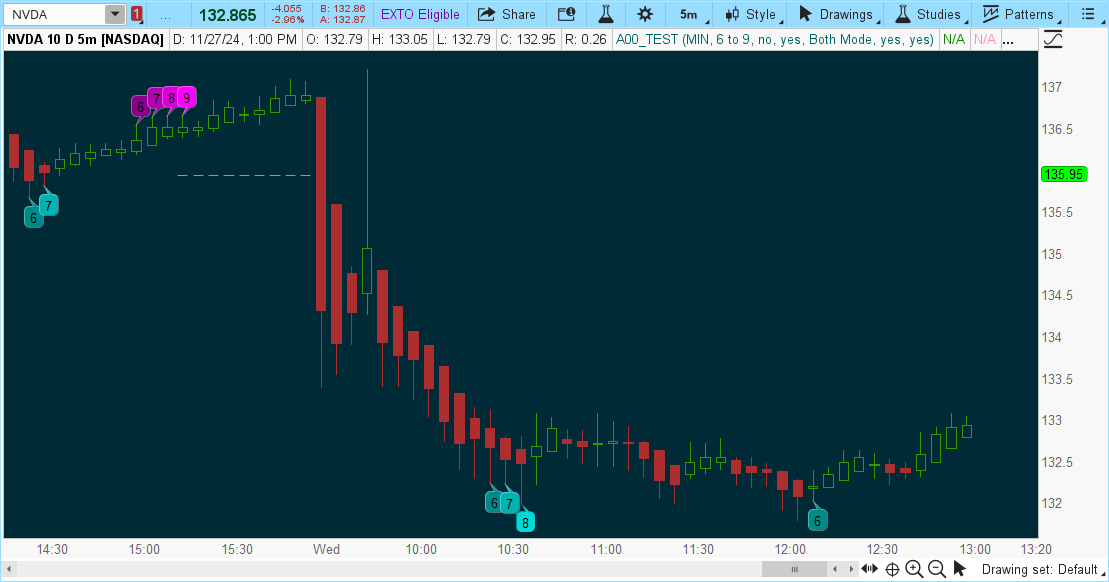
Task: Click the zoom in magnifier
Action: pyautogui.click(x=914, y=569)
